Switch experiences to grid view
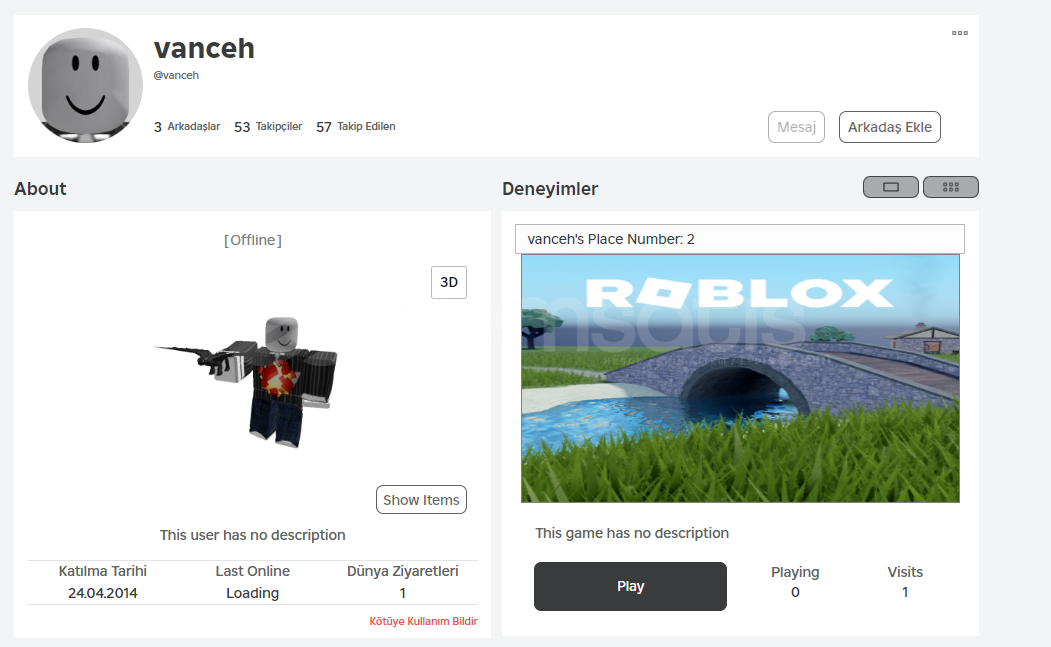 pos(950,187)
